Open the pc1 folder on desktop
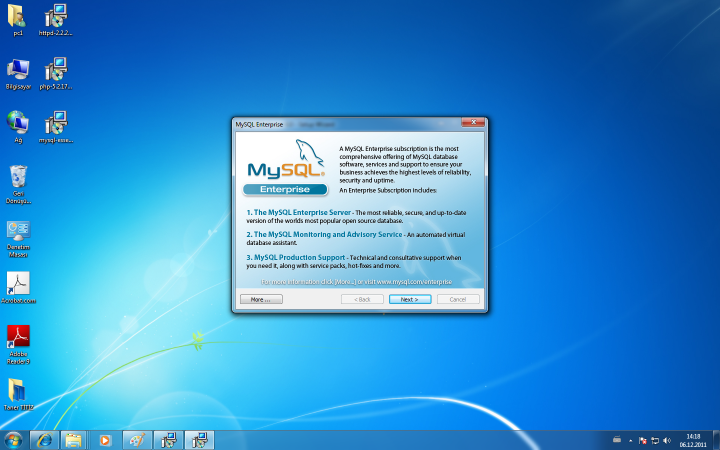 18,17
